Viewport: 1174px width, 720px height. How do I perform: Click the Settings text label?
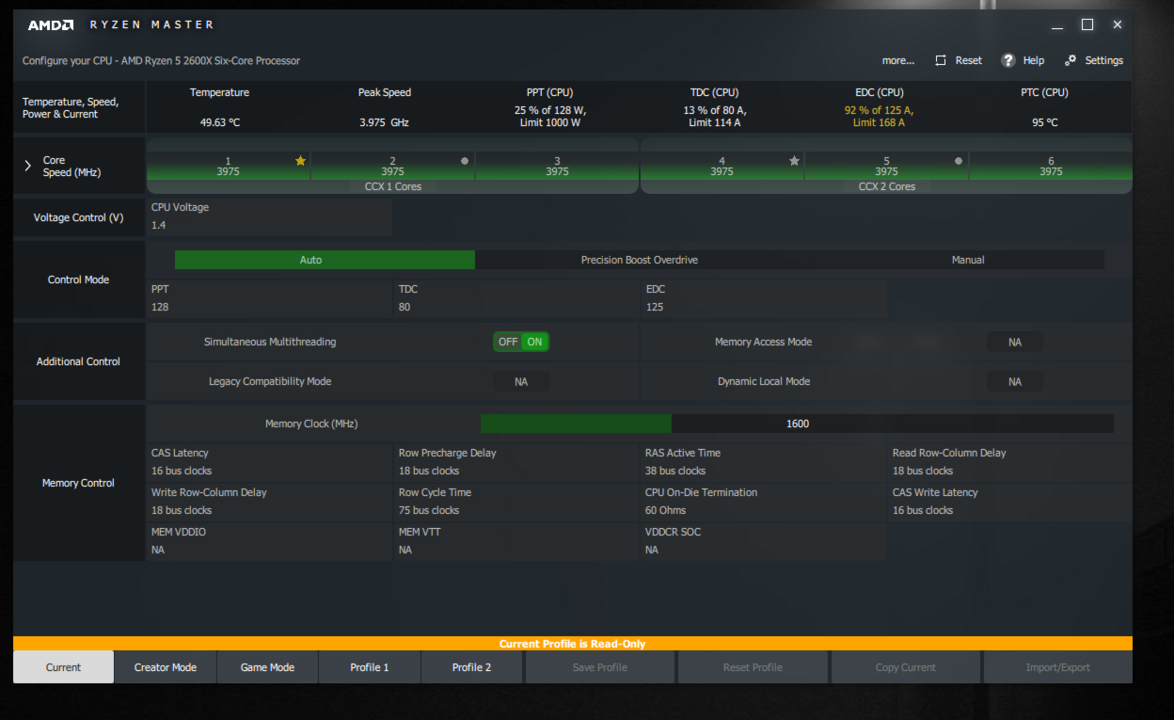(1104, 61)
